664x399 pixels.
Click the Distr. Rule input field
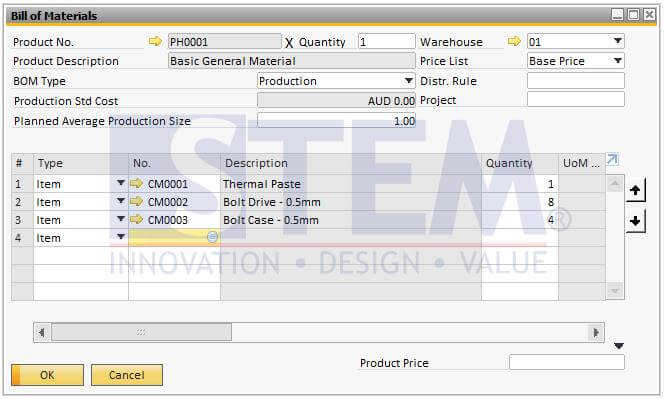pyautogui.click(x=575, y=80)
